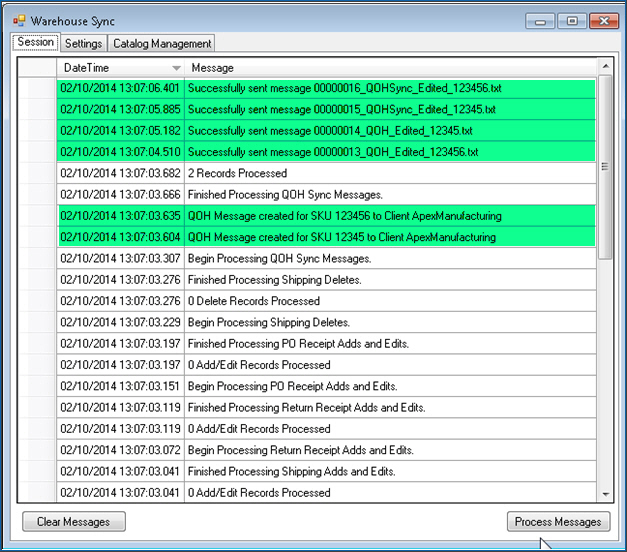Select message 00000015_QOHSync_Edited_12345.txt
This screenshot has width=627, height=552.
[x=390, y=110]
